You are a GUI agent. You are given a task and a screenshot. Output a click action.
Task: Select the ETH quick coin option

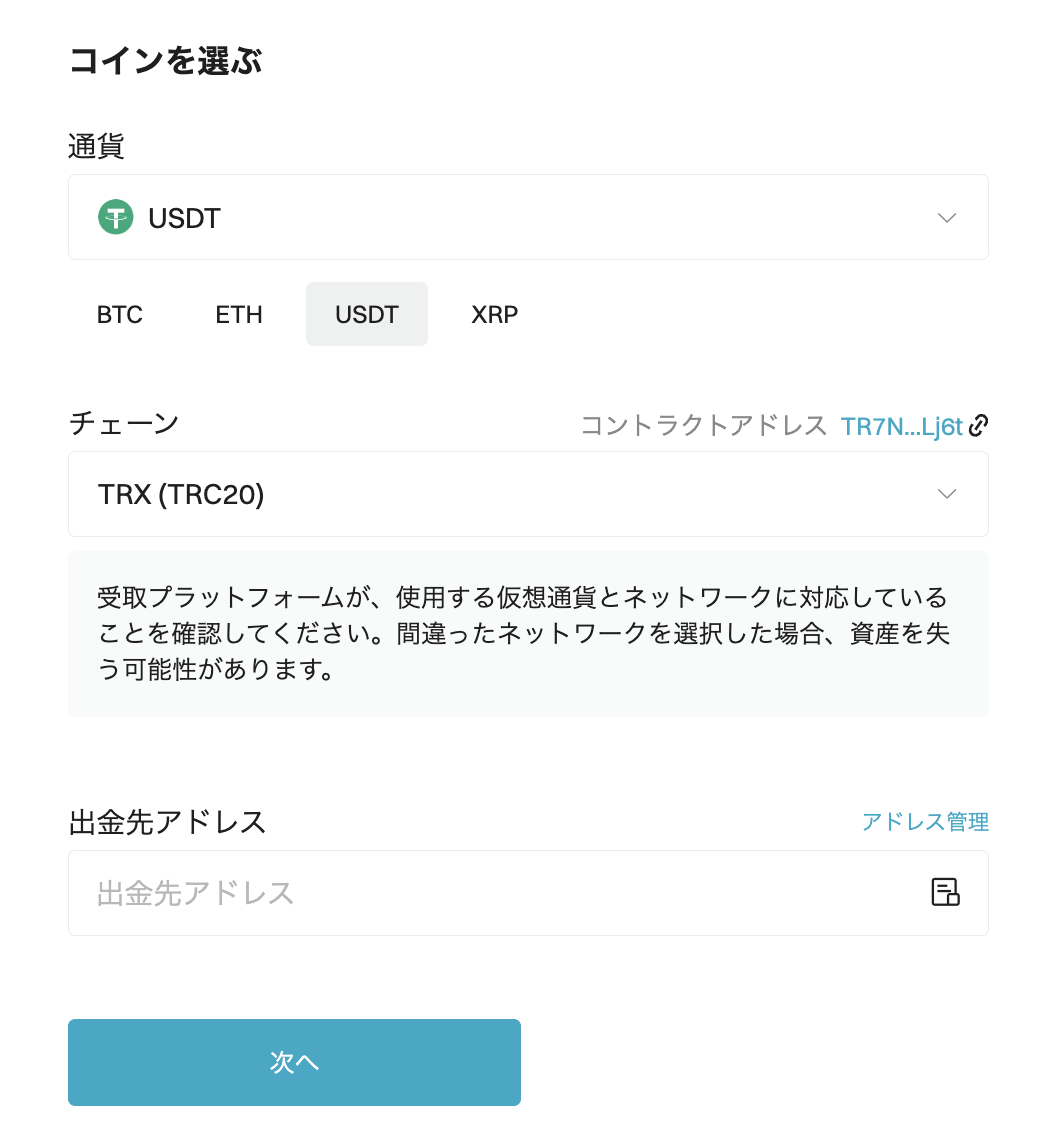point(239,315)
